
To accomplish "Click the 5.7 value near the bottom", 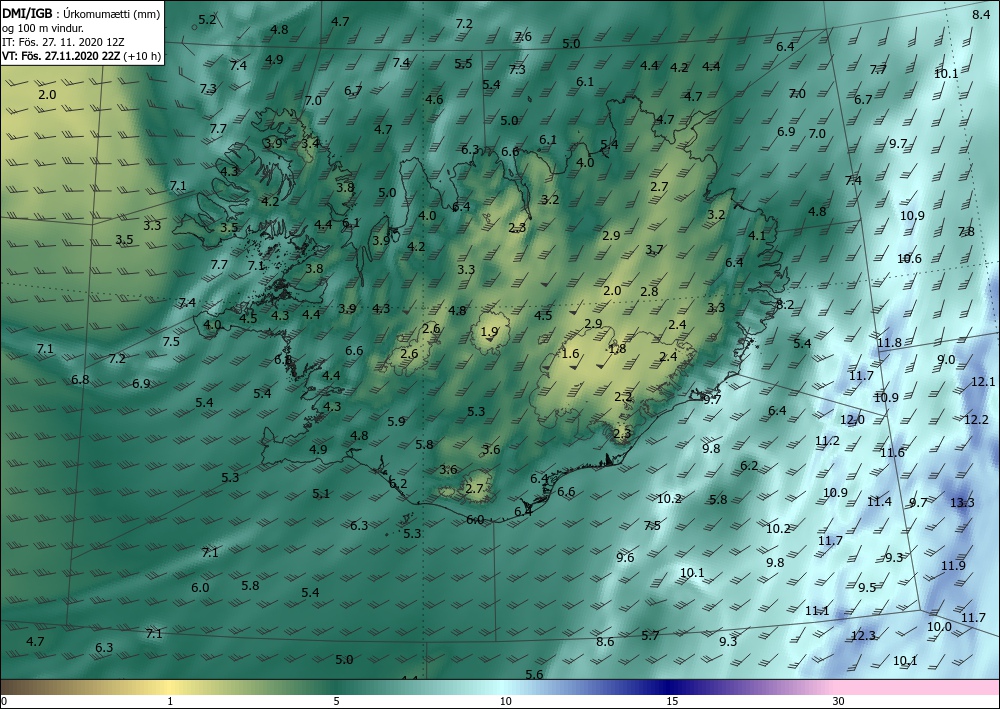I will tap(651, 635).
